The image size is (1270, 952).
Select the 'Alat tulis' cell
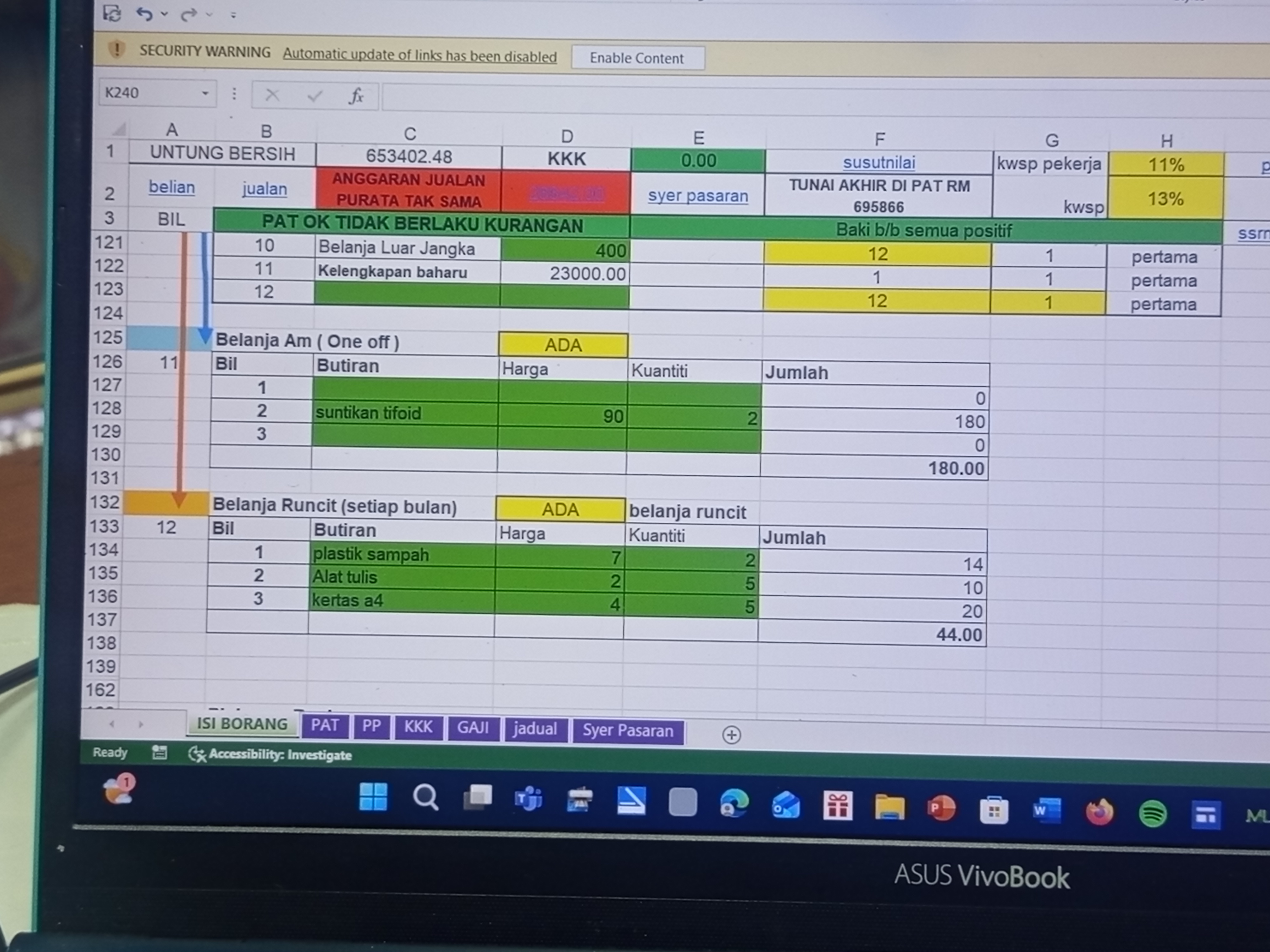[402, 577]
